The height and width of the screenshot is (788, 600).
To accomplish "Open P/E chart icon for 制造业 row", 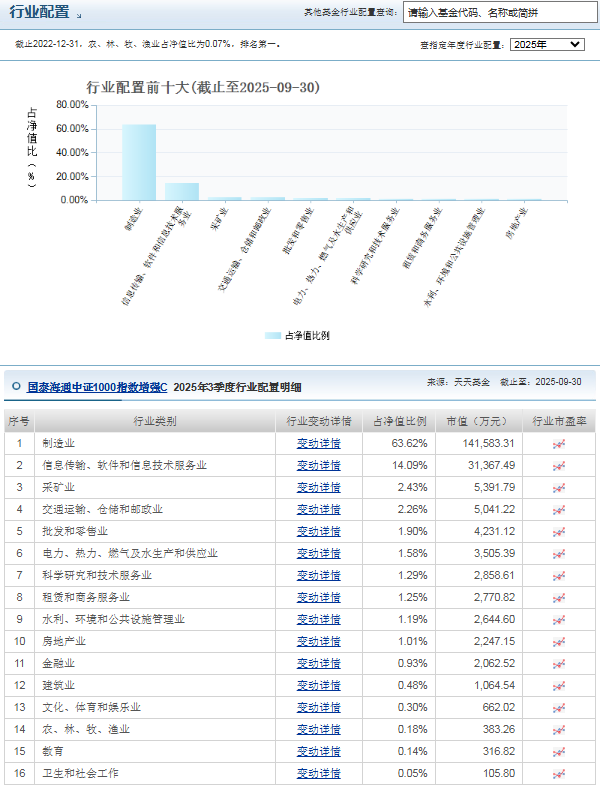I will [x=559, y=444].
